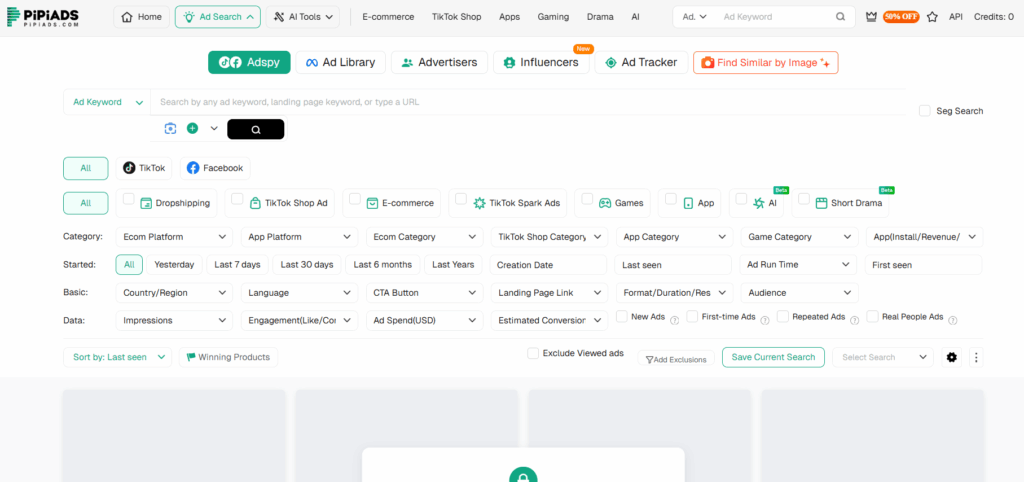The width and height of the screenshot is (1024, 482).
Task: Open the Sort by: Last seen dropdown
Action: [x=117, y=357]
